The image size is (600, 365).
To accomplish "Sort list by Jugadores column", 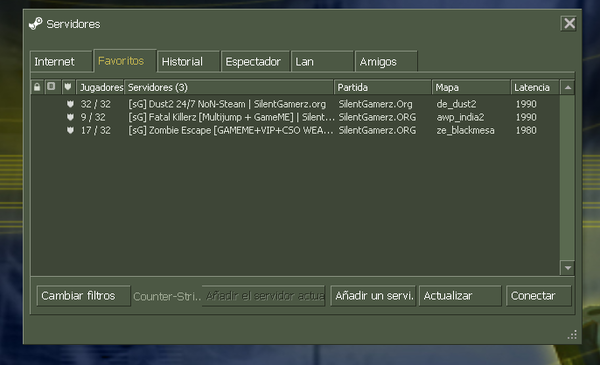I will pos(100,87).
